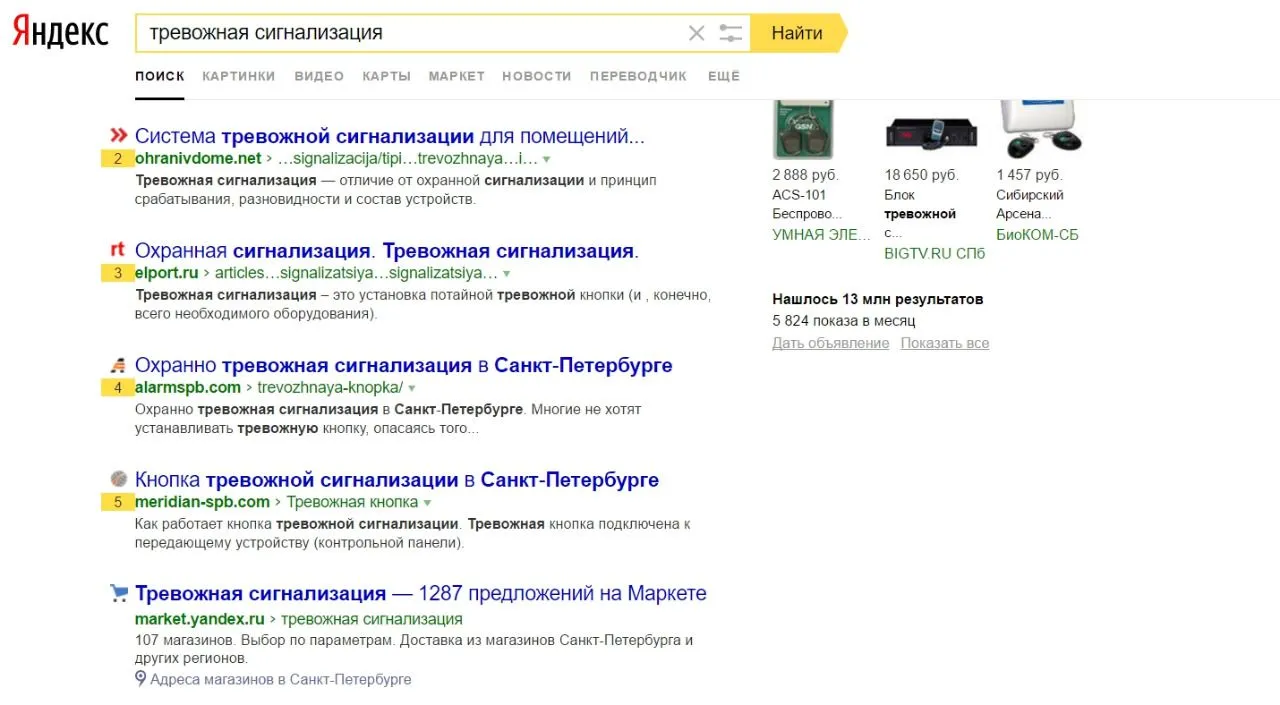Open the Ещё menu
The width and height of the screenshot is (1280, 705).
[x=723, y=76]
